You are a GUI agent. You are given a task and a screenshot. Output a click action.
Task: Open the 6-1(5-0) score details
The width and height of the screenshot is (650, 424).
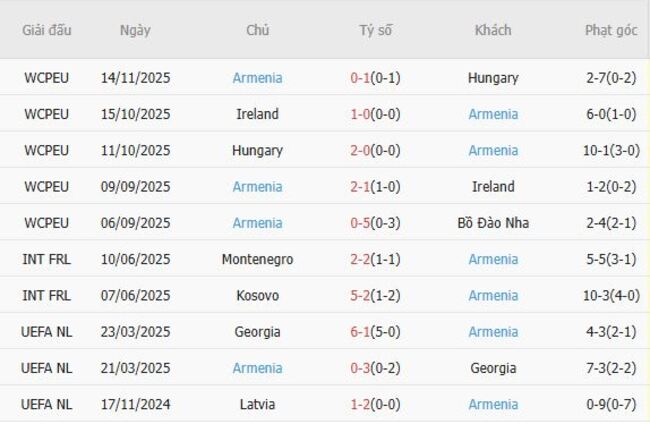click(x=376, y=332)
